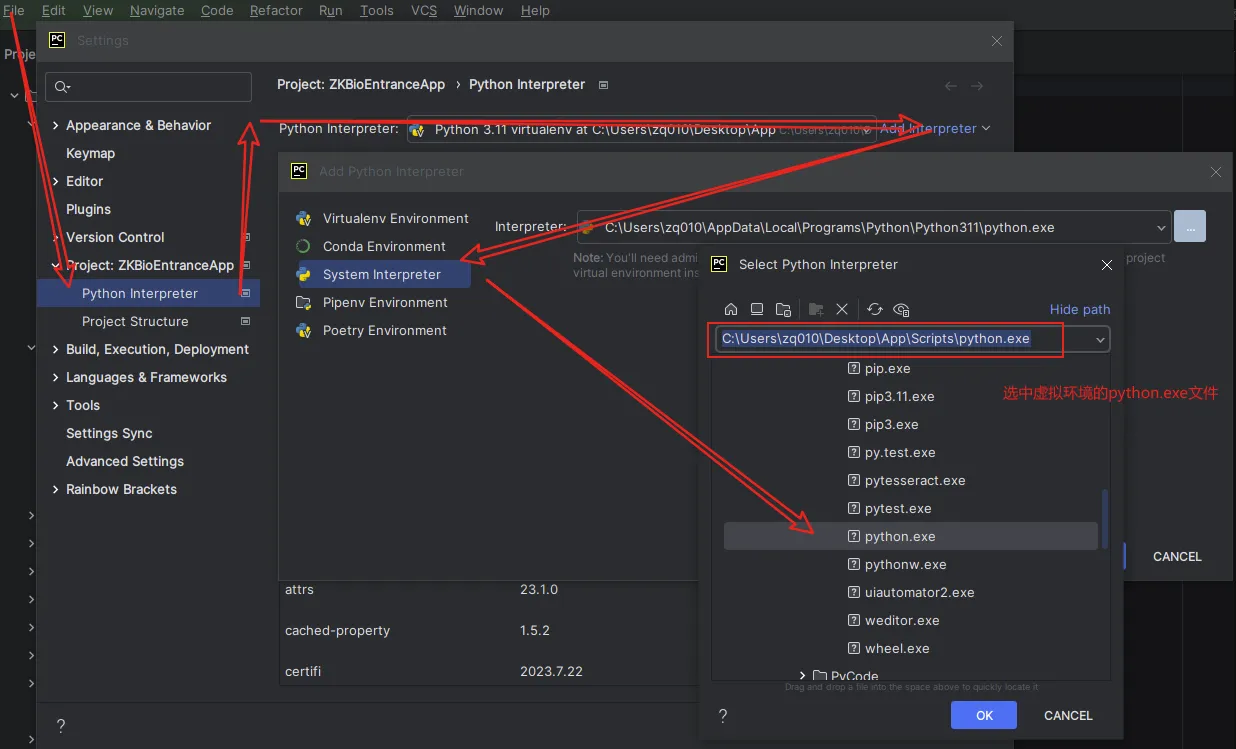
Task: Refresh the file tree
Action: click(x=875, y=310)
